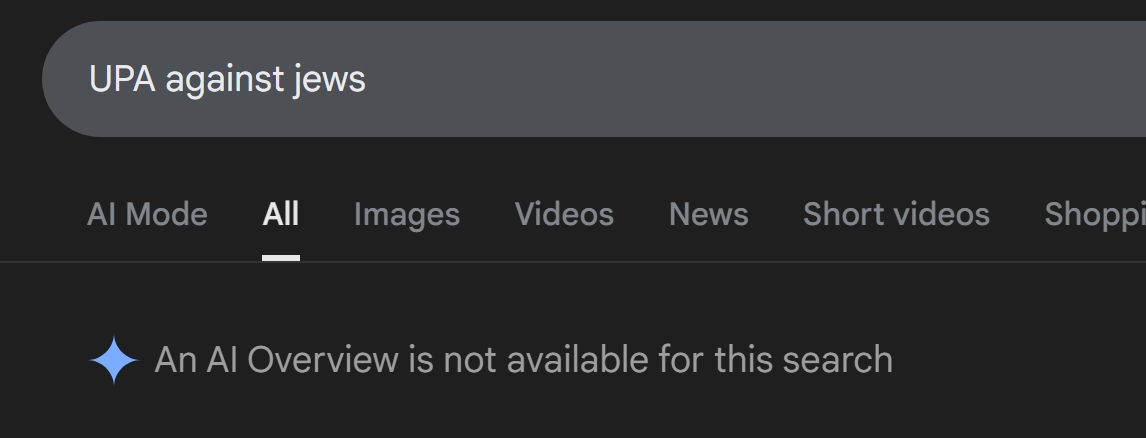Switch to the AI Mode tab
Image resolution: width=1146 pixels, height=438 pixels.
click(147, 214)
